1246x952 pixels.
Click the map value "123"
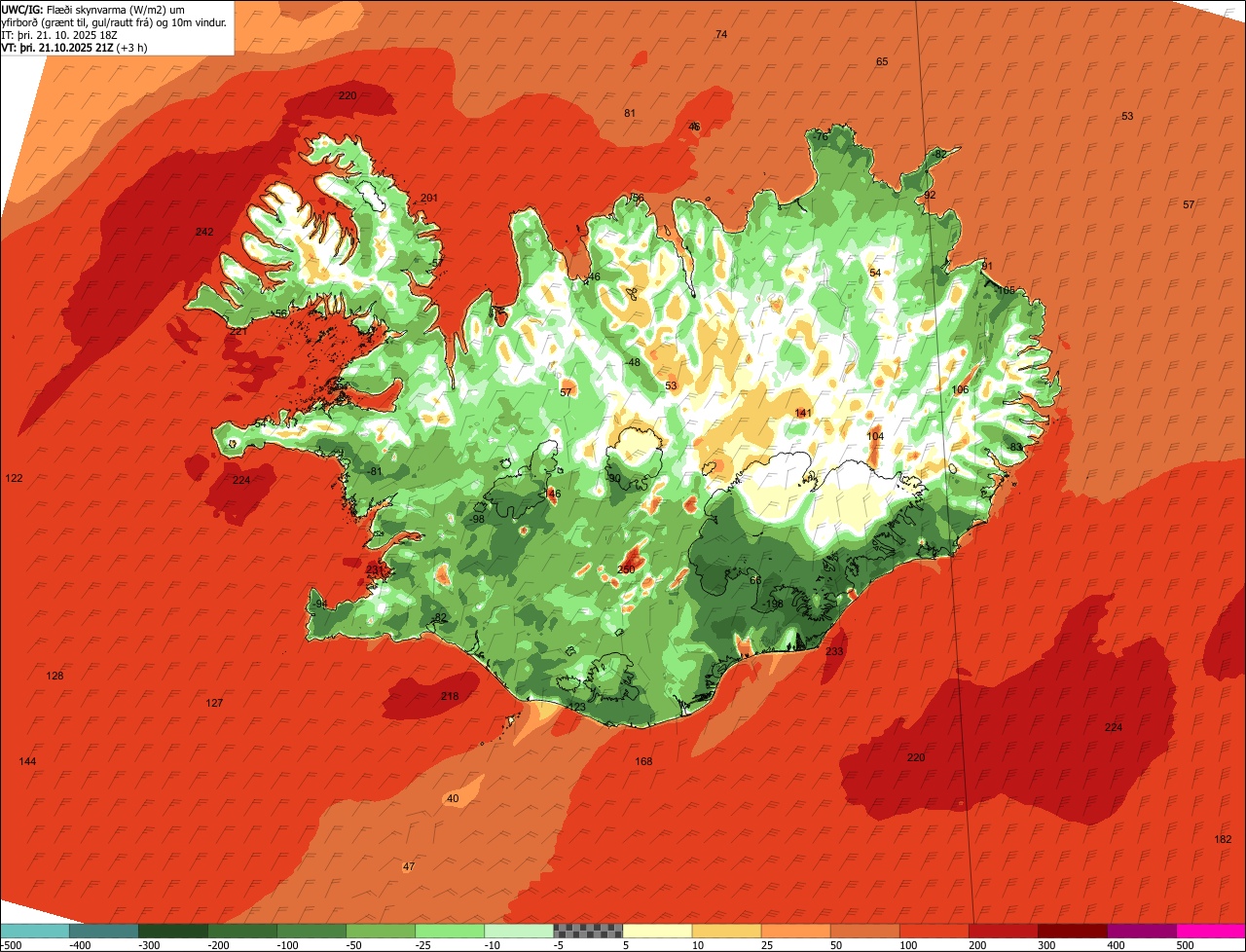[x=577, y=707]
